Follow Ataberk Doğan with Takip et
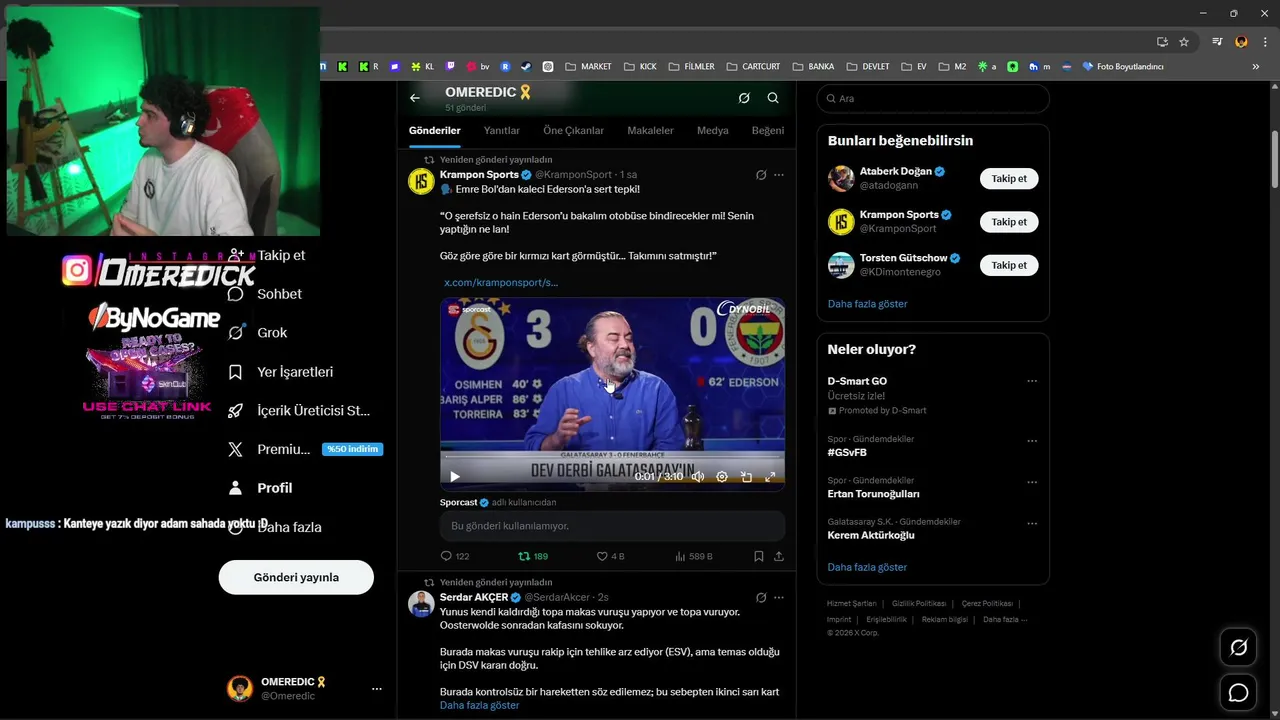Viewport: 1280px width, 720px height. tap(1009, 179)
